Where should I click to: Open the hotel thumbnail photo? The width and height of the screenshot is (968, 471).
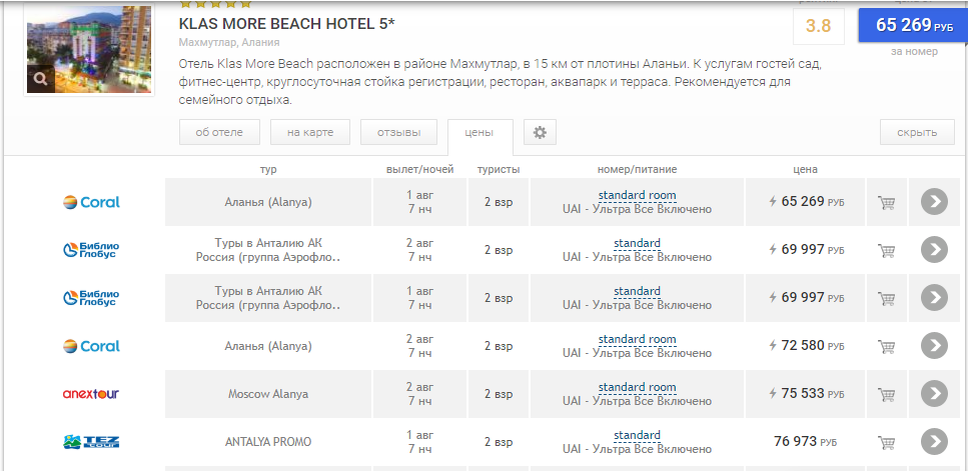click(x=89, y=49)
